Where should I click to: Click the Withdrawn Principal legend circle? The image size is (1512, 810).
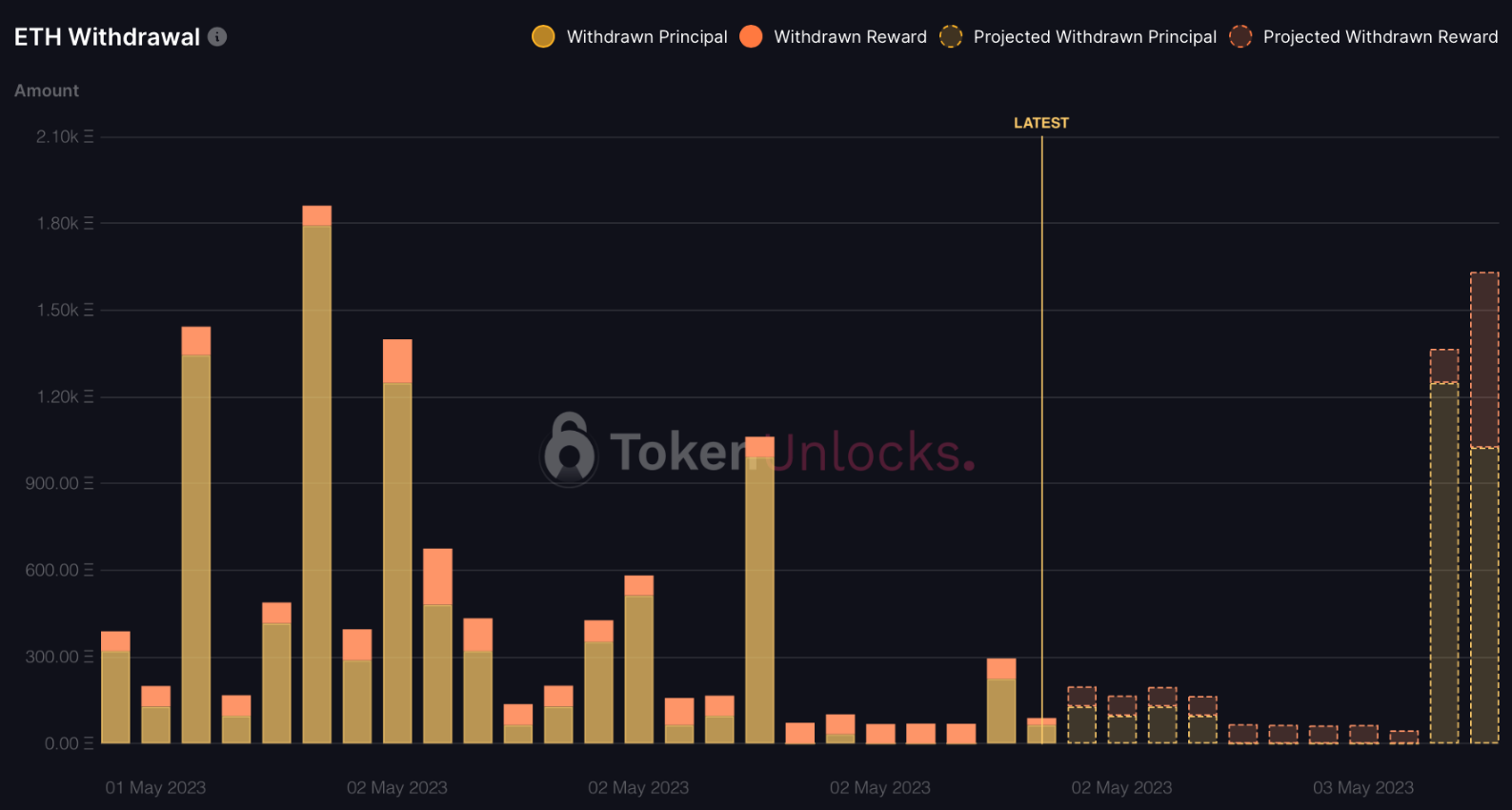[543, 37]
